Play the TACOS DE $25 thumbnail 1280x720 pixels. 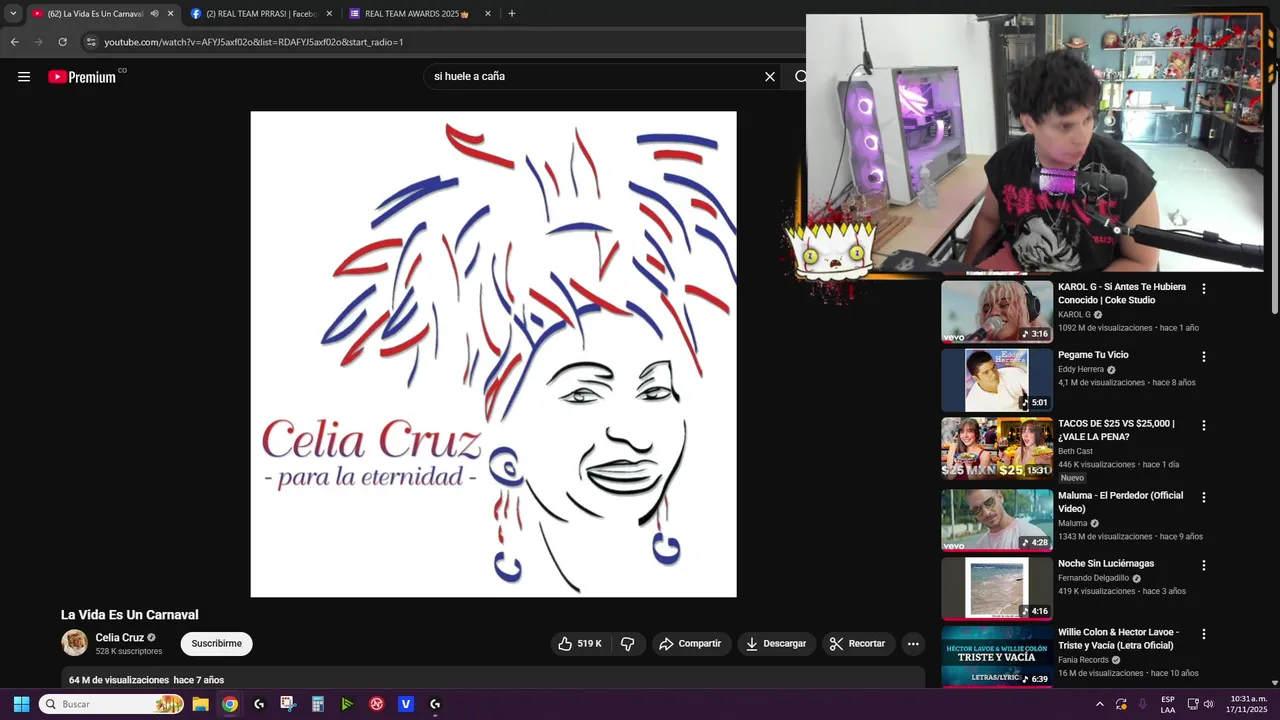point(997,448)
